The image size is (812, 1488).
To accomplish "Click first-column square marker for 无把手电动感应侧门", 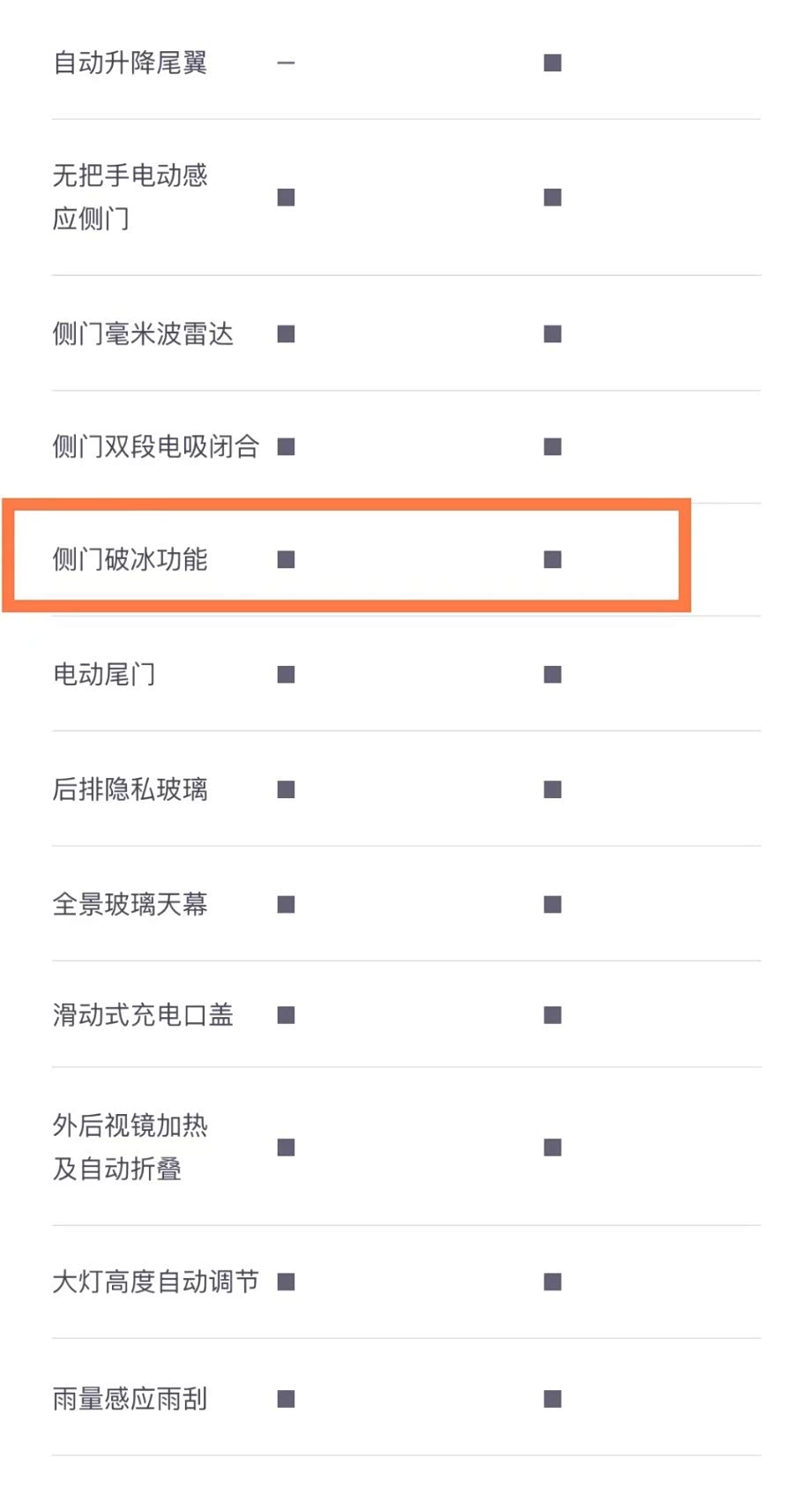I will click(x=286, y=198).
